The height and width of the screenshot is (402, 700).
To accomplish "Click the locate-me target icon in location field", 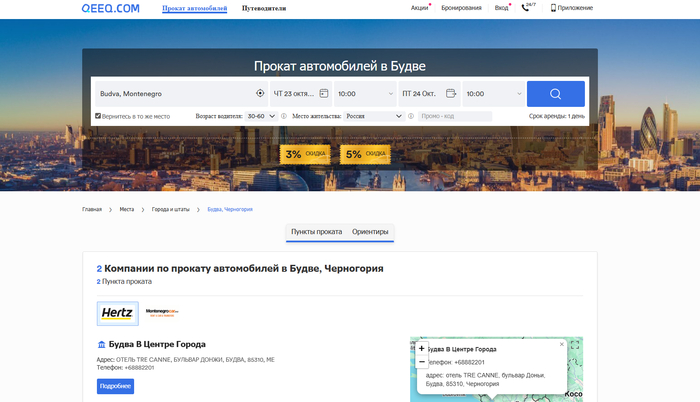I will click(260, 94).
